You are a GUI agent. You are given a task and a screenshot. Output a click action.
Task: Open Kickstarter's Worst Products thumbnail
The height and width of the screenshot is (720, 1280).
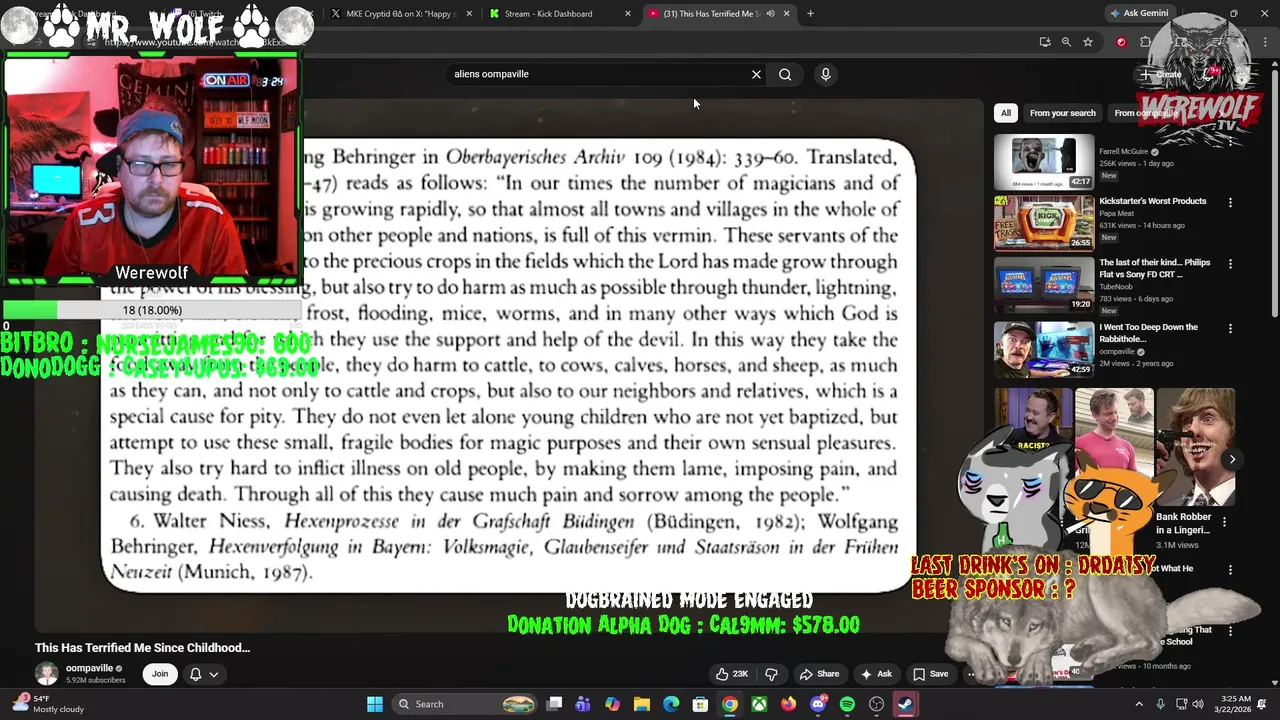(x=1044, y=222)
